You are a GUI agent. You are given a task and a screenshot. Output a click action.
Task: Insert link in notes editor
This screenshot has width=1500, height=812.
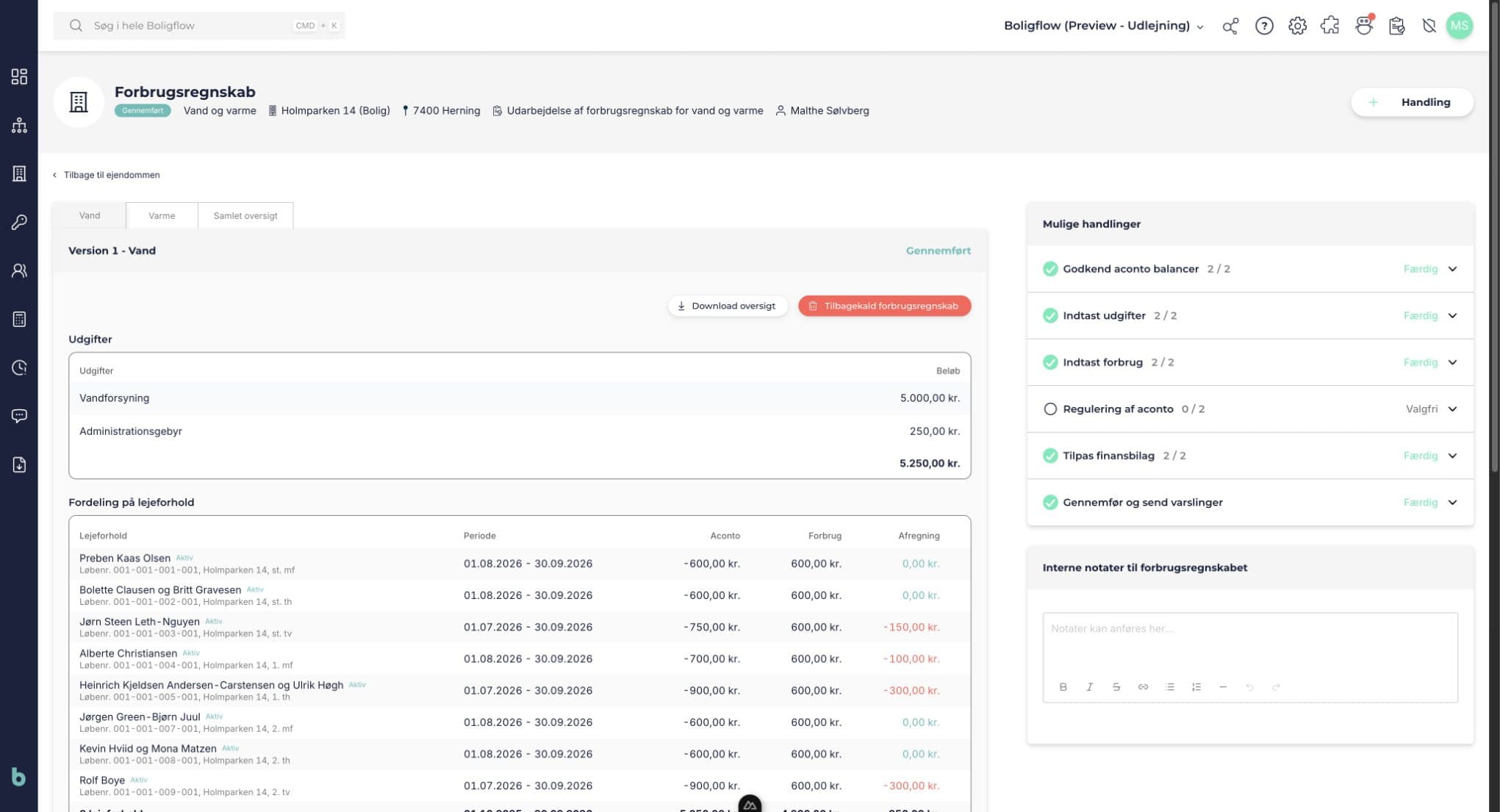coord(1143,686)
